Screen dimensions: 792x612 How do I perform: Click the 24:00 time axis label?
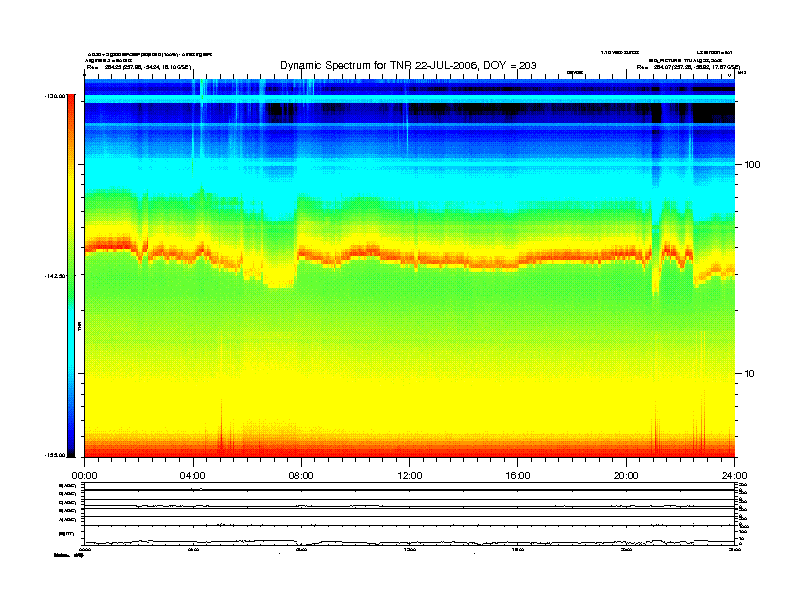click(x=734, y=475)
